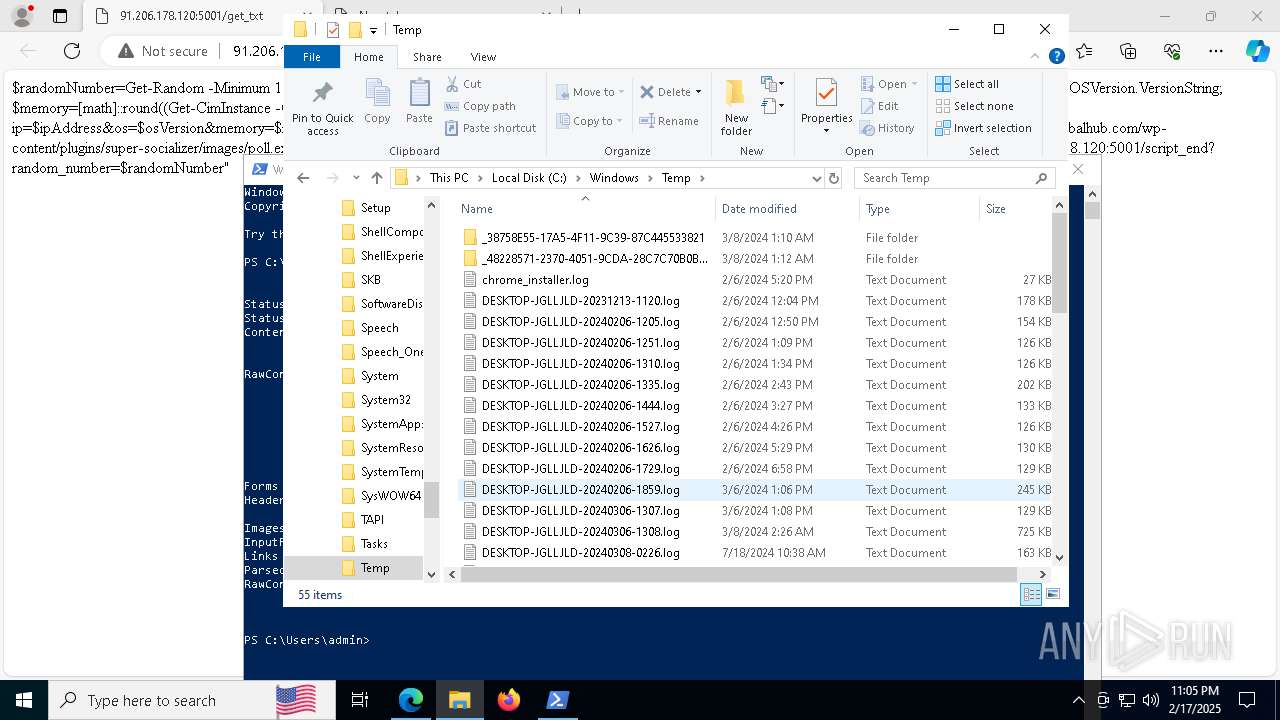The width and height of the screenshot is (1280, 720).
Task: Go up one folder level arrow
Action: pos(376,178)
